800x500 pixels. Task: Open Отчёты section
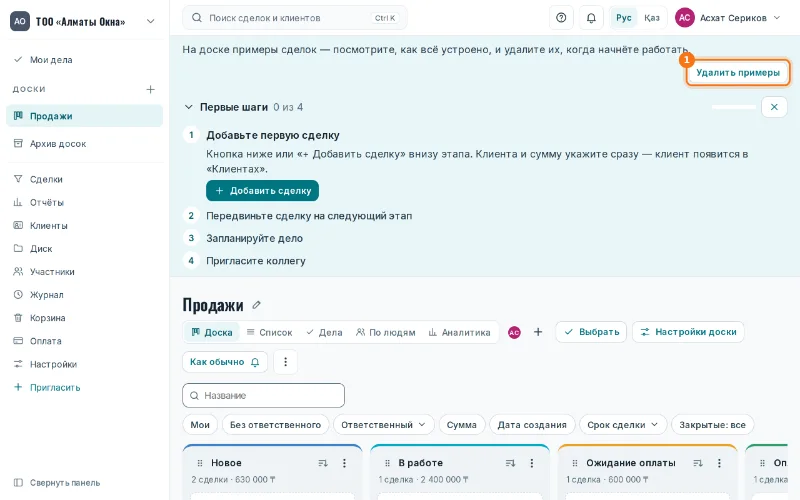(x=85, y=203)
